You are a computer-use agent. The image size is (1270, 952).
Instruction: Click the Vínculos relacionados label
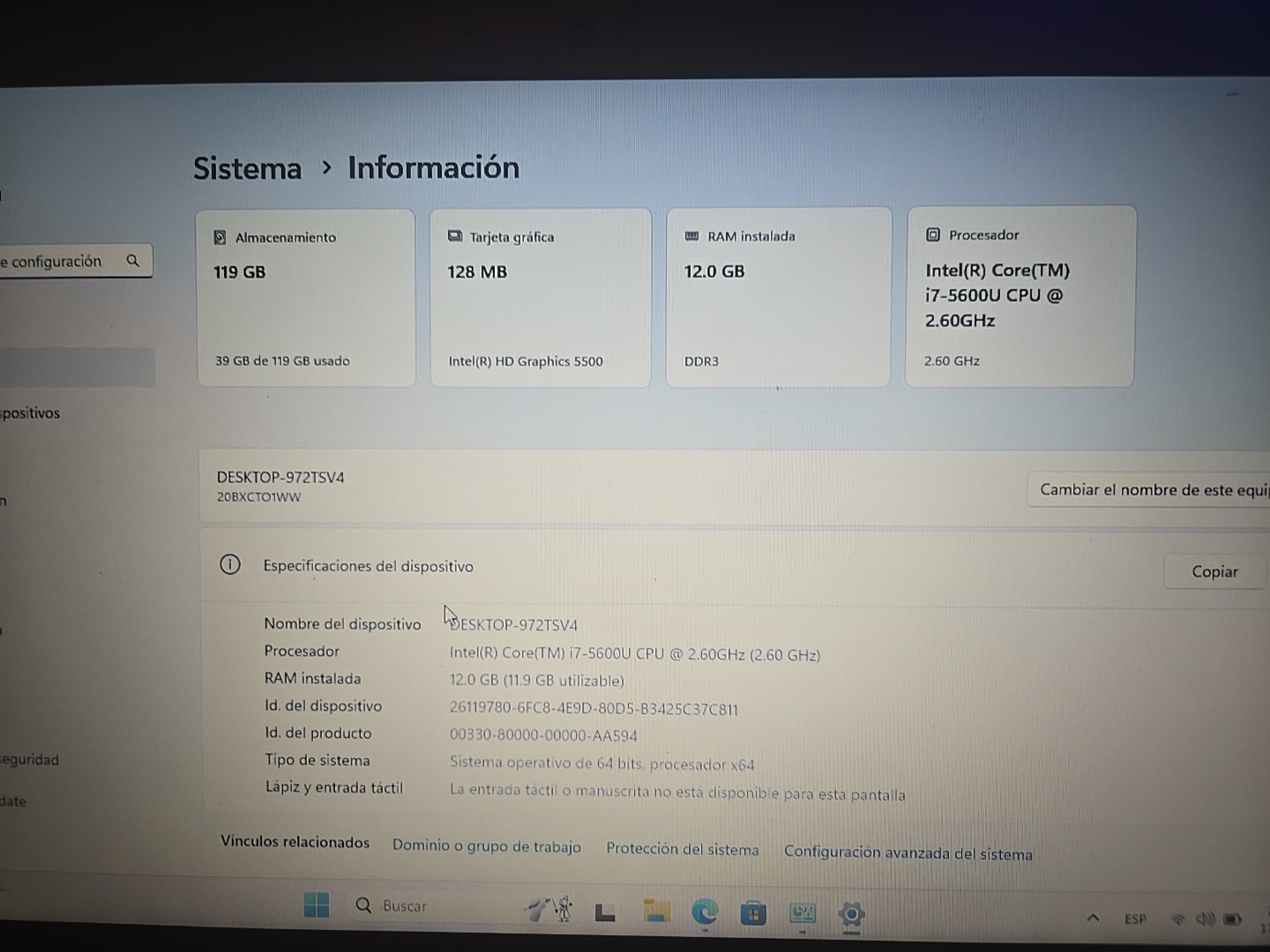coord(295,842)
